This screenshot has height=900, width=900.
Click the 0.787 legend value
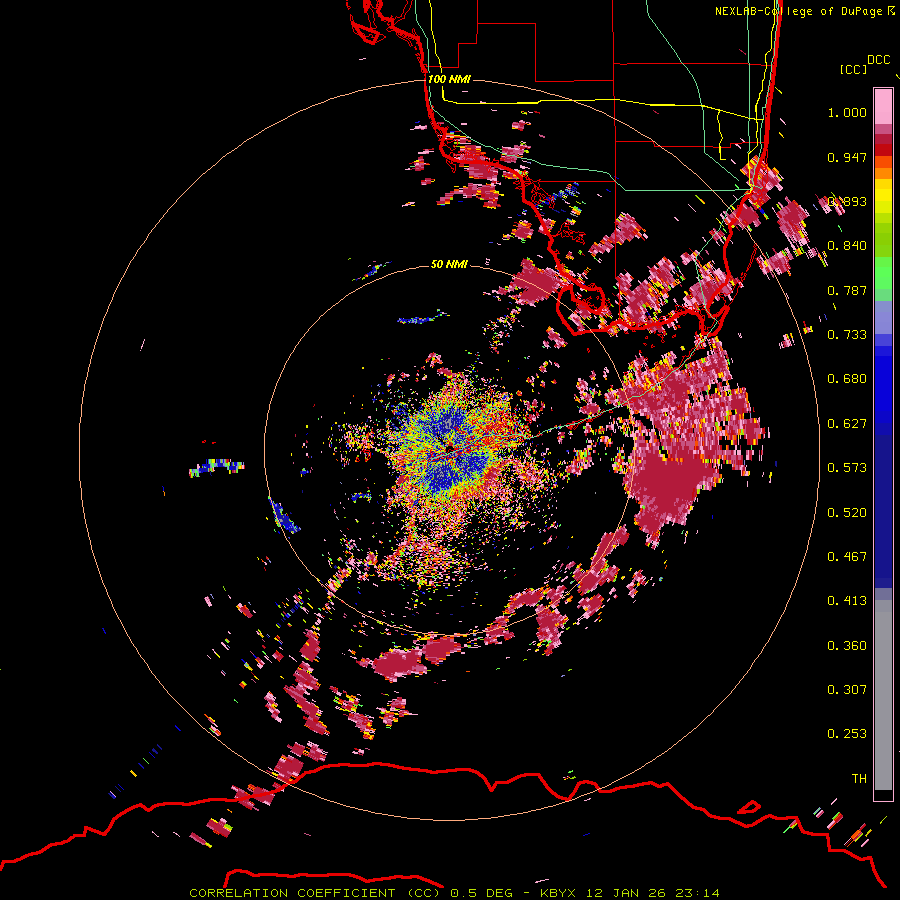(x=847, y=290)
